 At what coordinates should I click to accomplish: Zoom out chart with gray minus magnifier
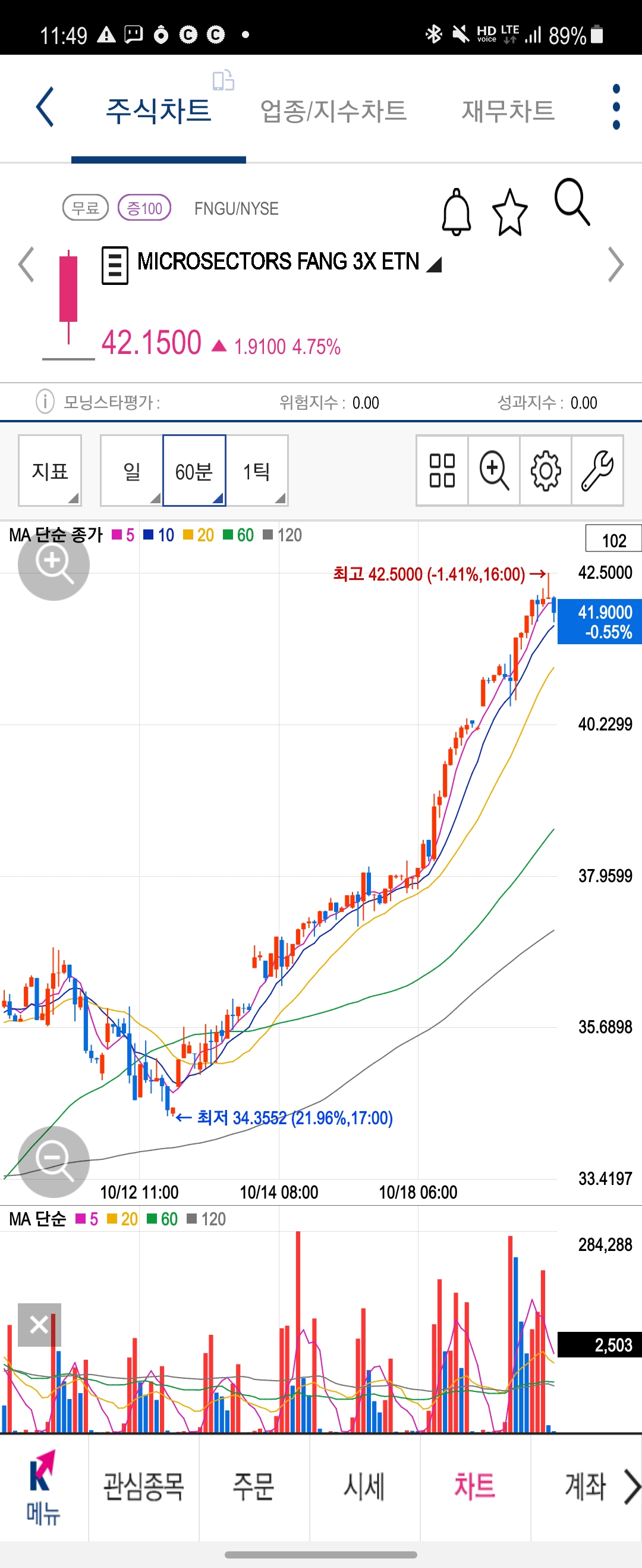click(x=53, y=1161)
